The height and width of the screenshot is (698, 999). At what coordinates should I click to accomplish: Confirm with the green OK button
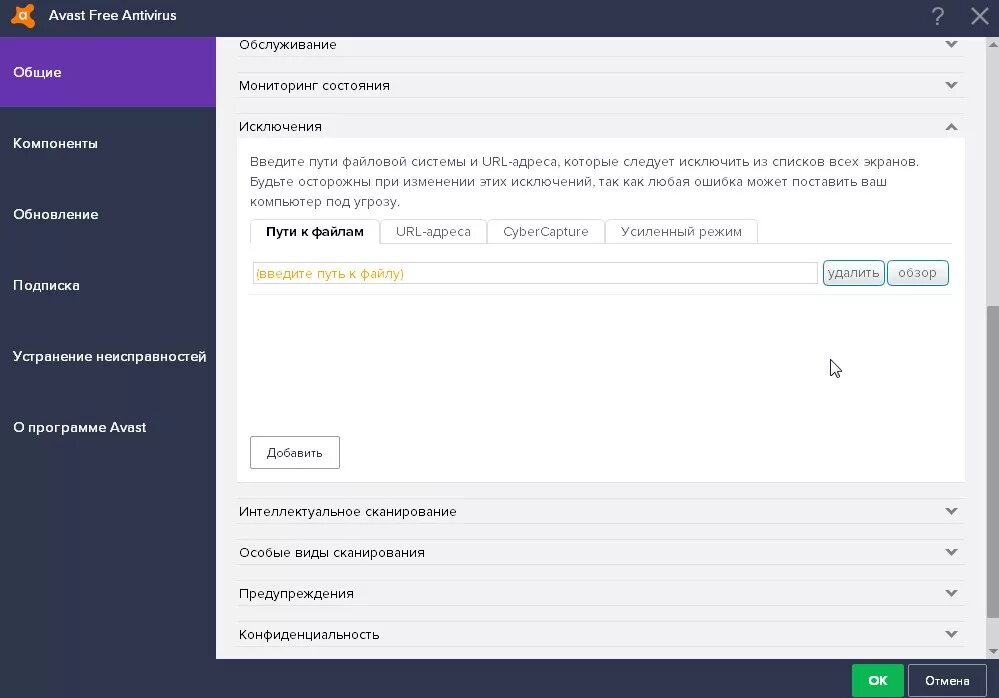pyautogui.click(x=877, y=681)
